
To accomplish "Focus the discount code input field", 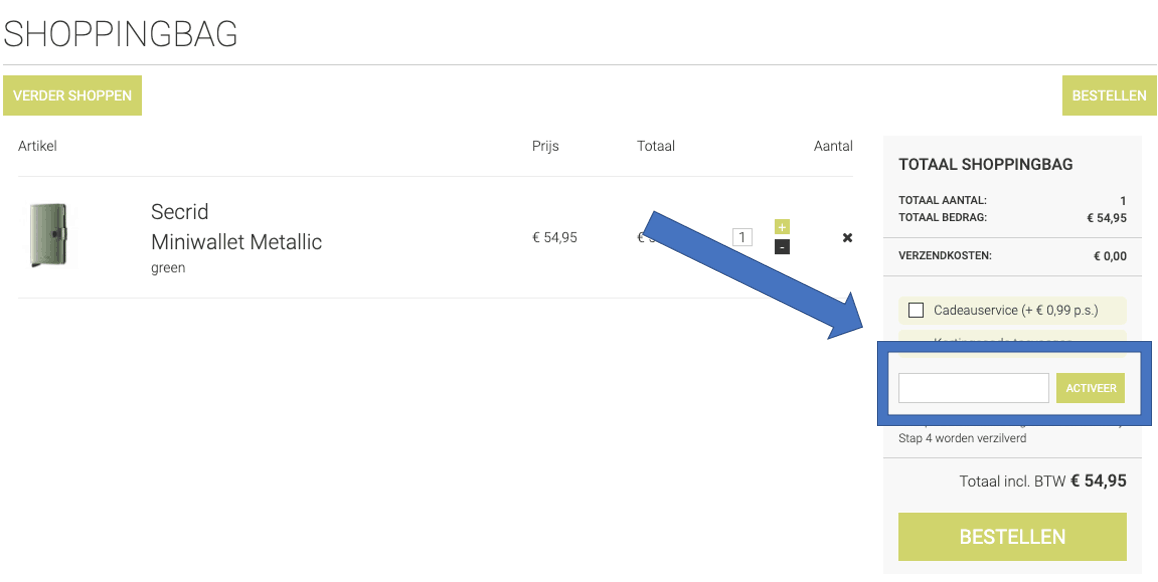I will tap(973, 388).
